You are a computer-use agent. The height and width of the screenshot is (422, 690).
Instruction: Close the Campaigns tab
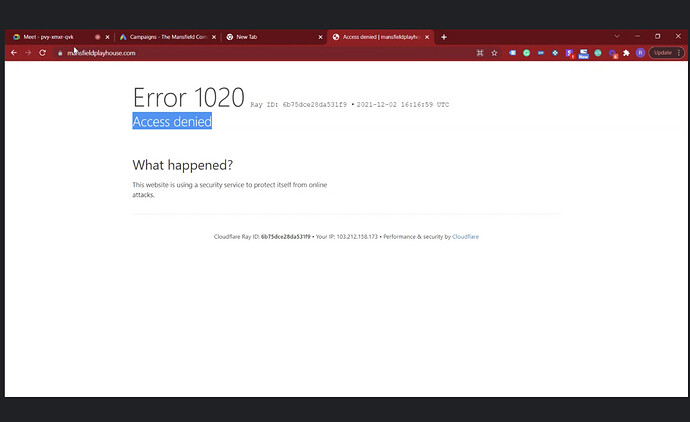coord(214,37)
